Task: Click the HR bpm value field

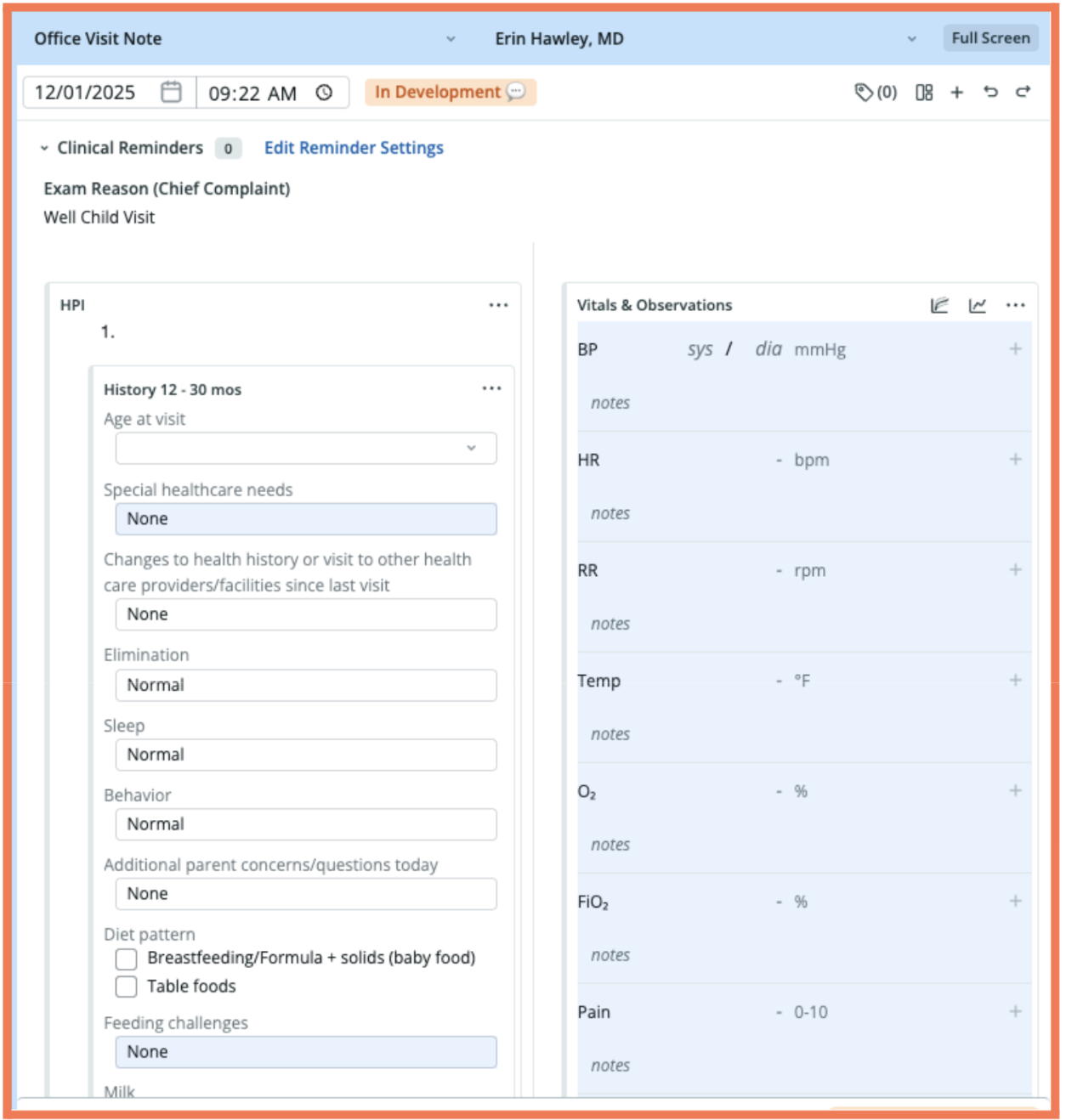Action: coord(779,460)
